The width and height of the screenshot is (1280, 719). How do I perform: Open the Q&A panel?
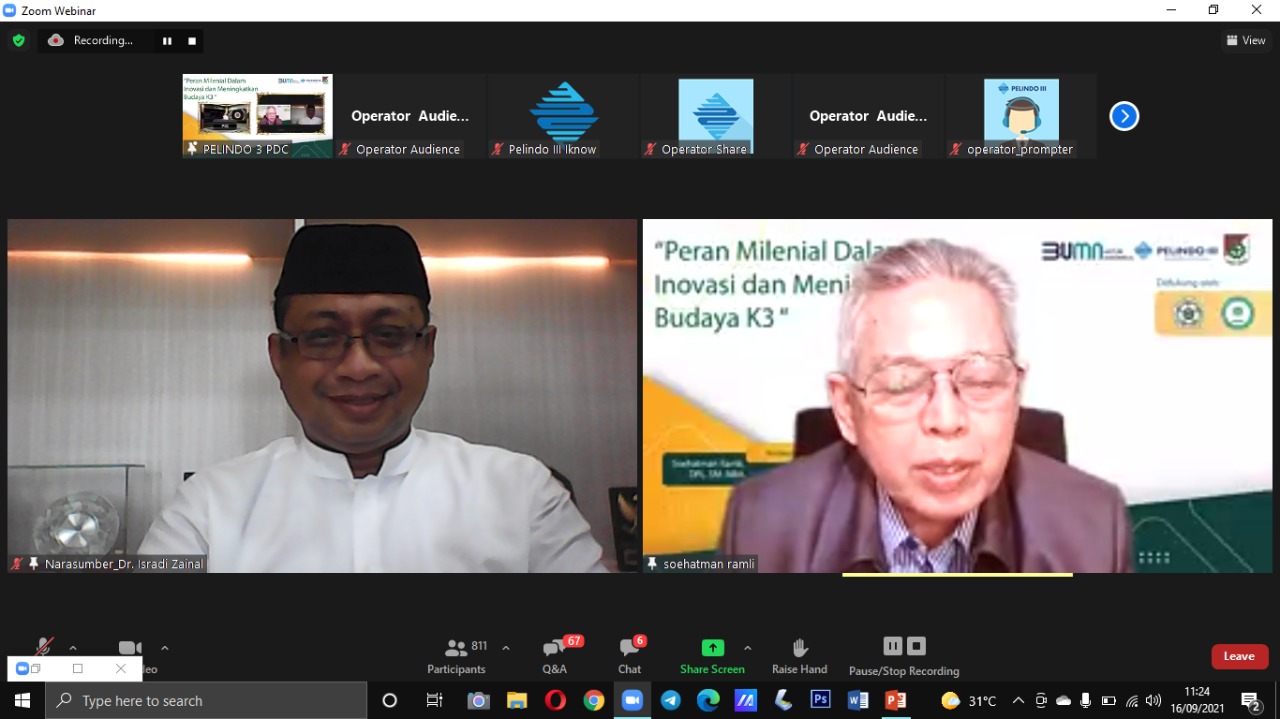click(x=554, y=655)
